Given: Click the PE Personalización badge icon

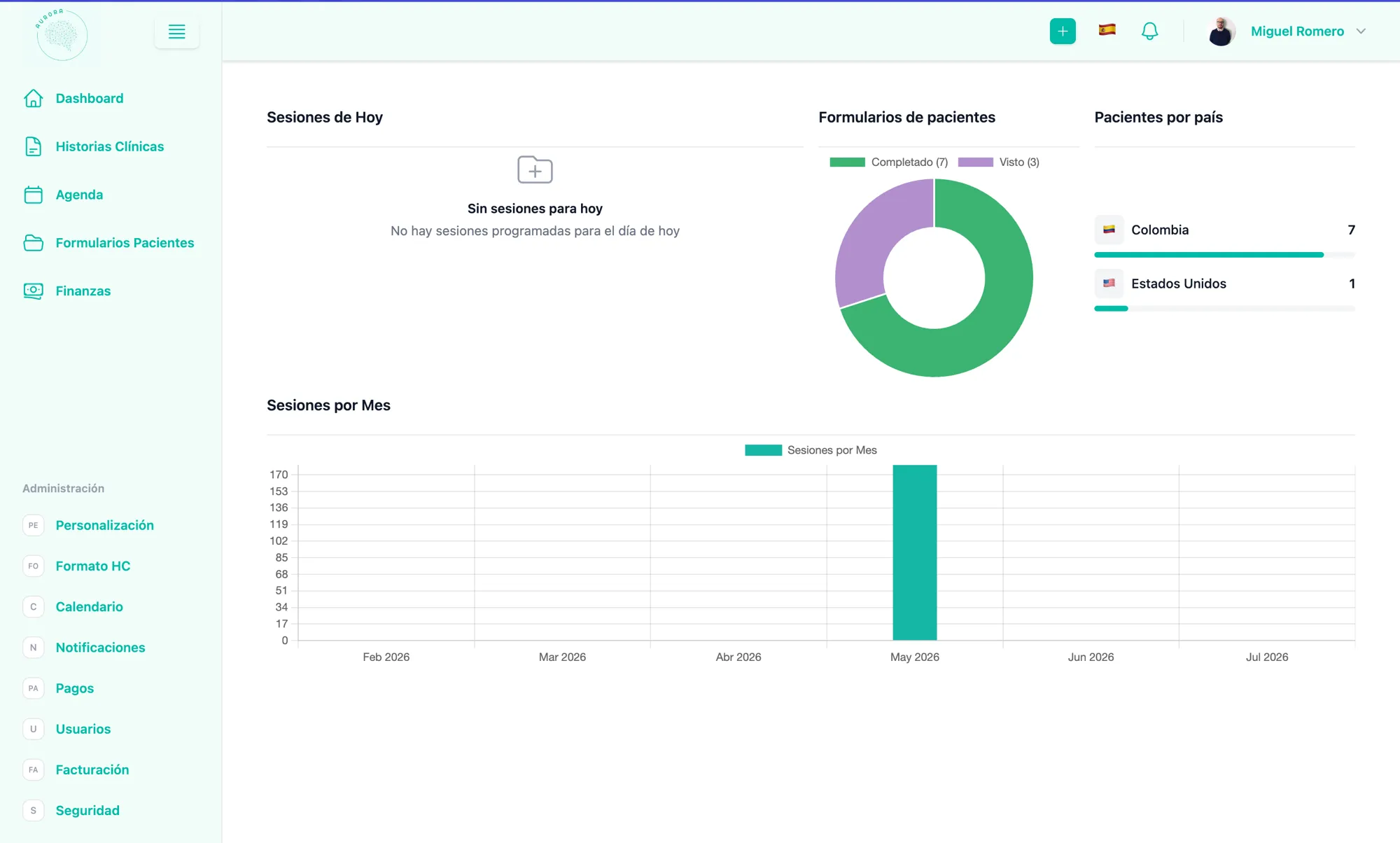Looking at the screenshot, I should click(x=34, y=525).
